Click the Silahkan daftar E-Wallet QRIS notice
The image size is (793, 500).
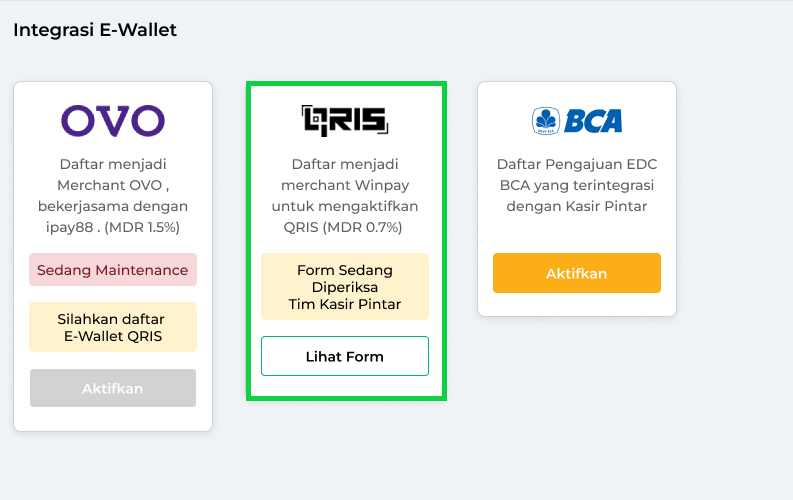pyautogui.click(x=113, y=327)
